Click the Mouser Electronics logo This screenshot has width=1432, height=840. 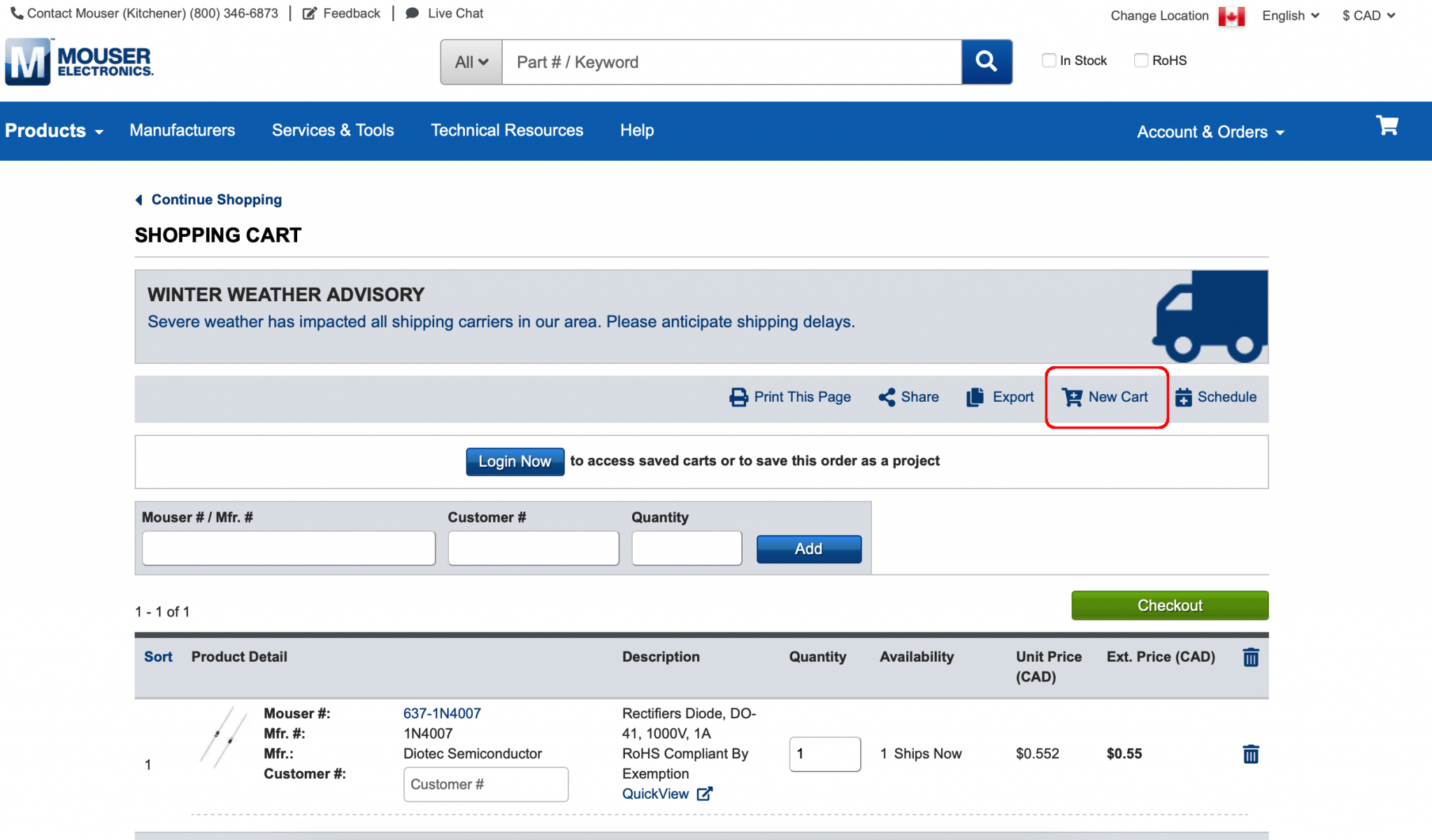click(79, 61)
